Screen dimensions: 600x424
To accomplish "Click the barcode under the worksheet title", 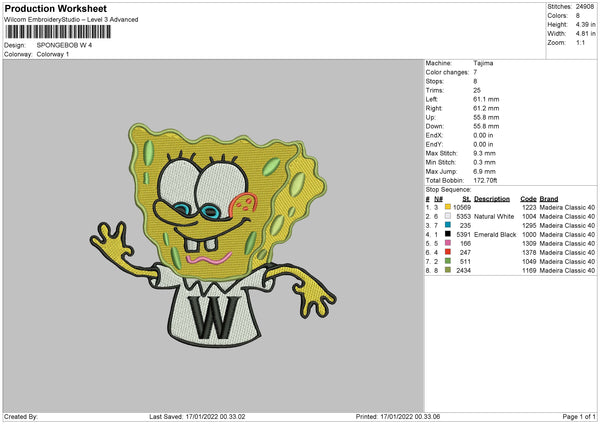I will [x=58, y=32].
